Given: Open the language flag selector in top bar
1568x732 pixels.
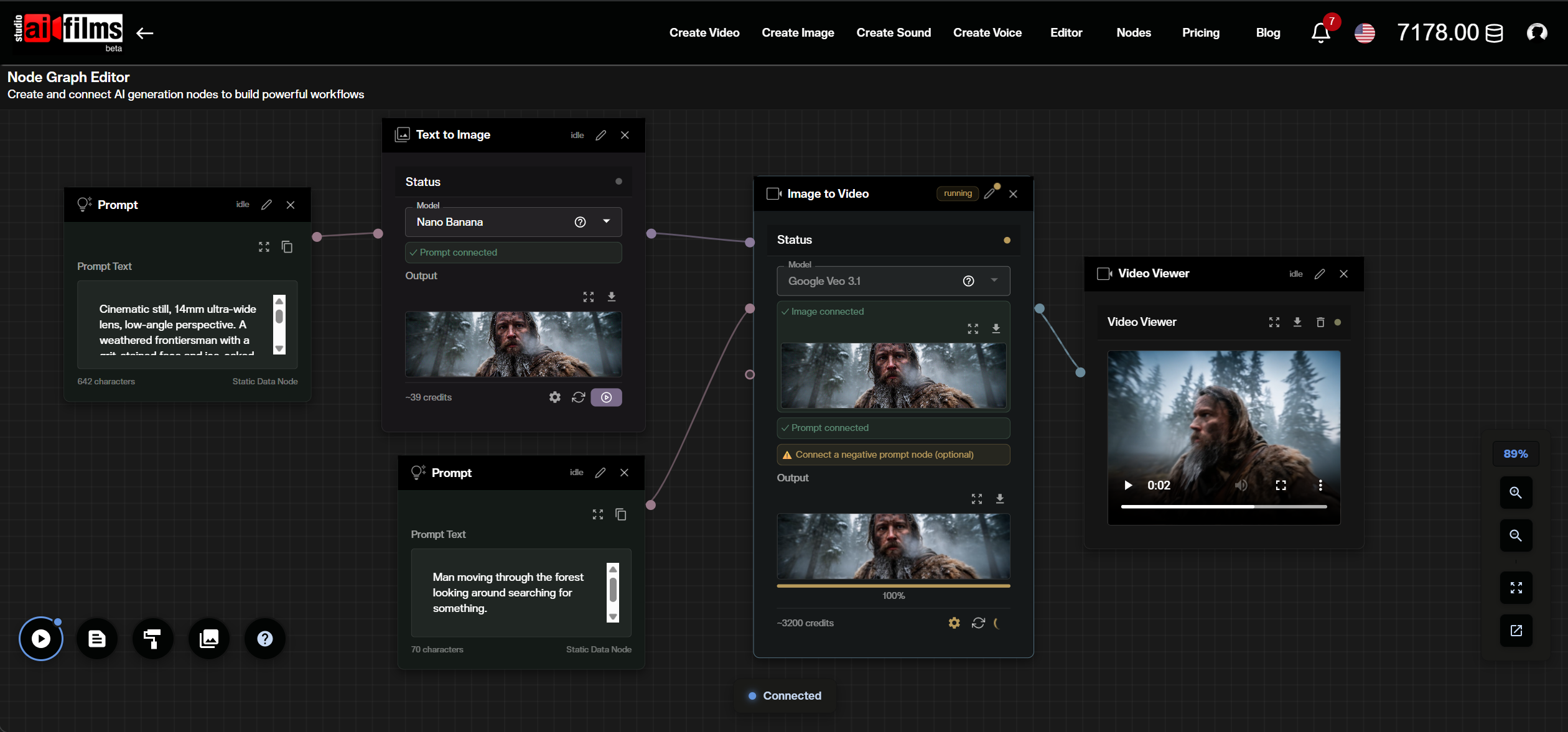Looking at the screenshot, I should 1365,33.
